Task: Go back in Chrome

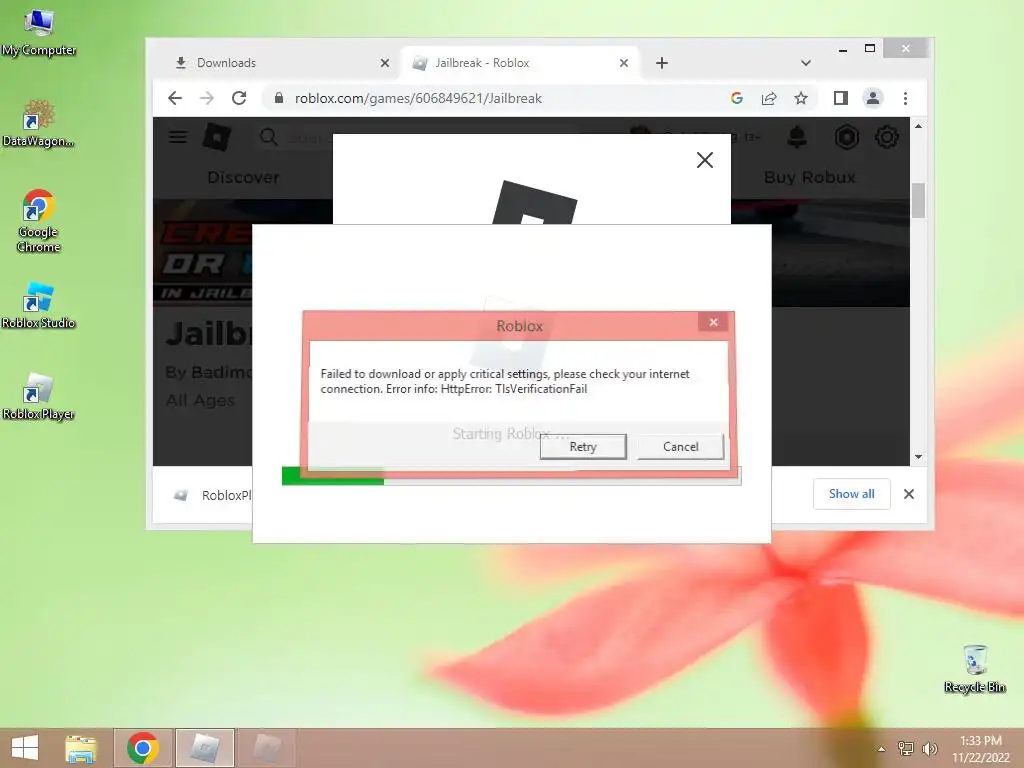Action: pyautogui.click(x=175, y=98)
